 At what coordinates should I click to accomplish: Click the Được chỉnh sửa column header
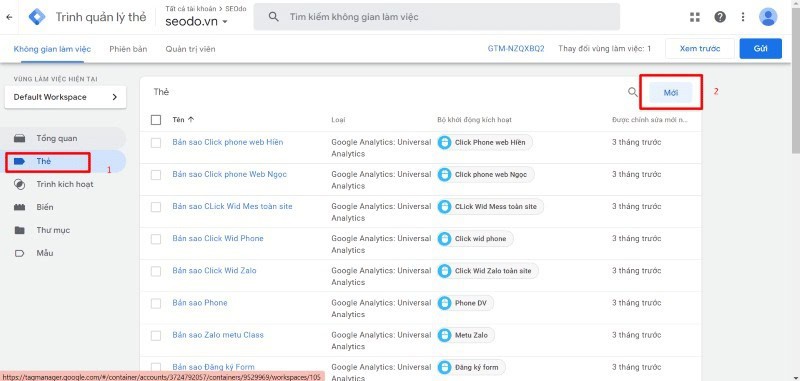[650, 120]
